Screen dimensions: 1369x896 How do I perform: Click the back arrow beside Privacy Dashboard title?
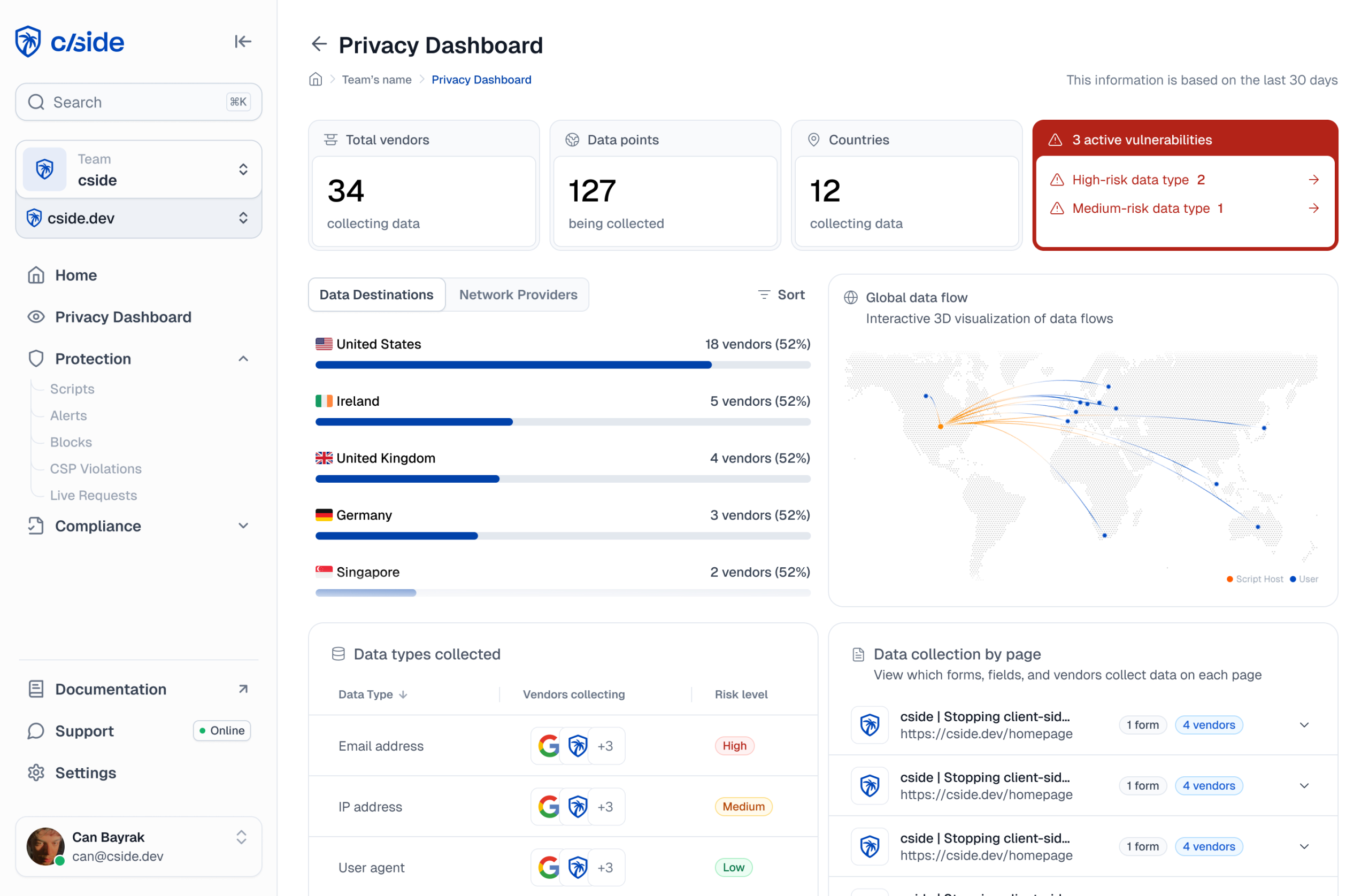coord(319,44)
